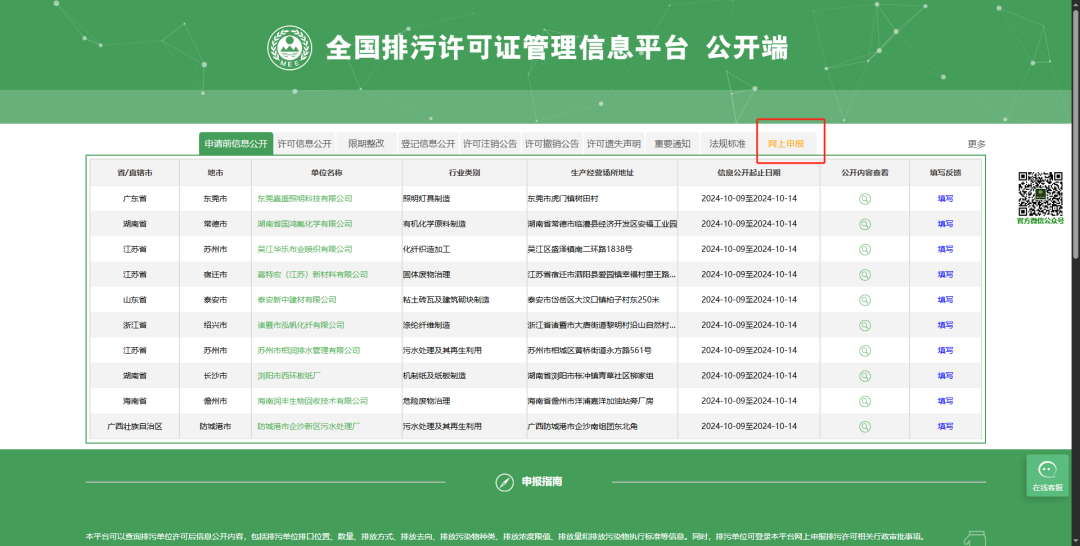The height and width of the screenshot is (546, 1080).
Task: Switch to the 网上申报 tab
Action: [x=786, y=144]
